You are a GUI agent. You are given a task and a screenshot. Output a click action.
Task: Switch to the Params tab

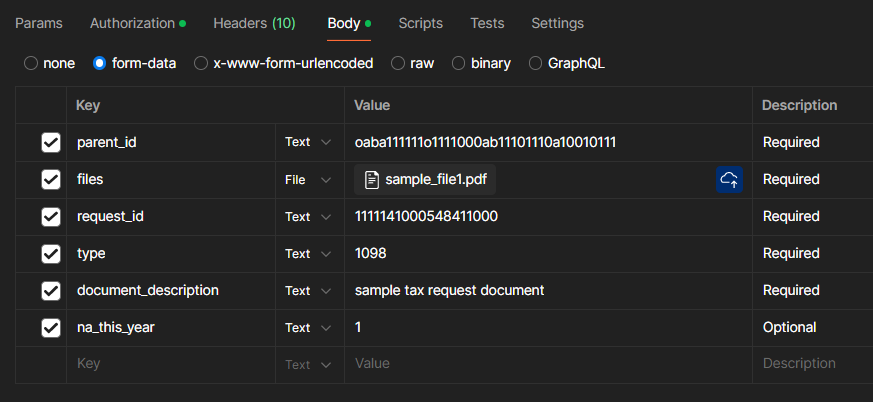(39, 23)
